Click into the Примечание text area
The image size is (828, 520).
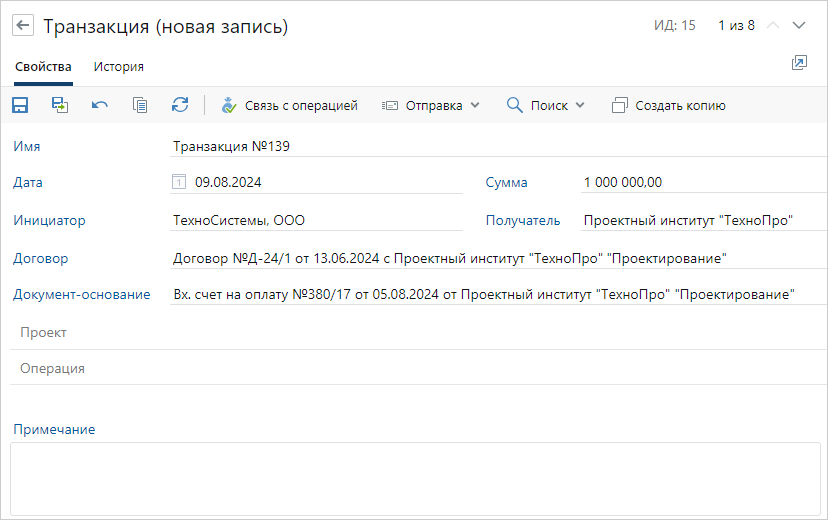point(414,478)
